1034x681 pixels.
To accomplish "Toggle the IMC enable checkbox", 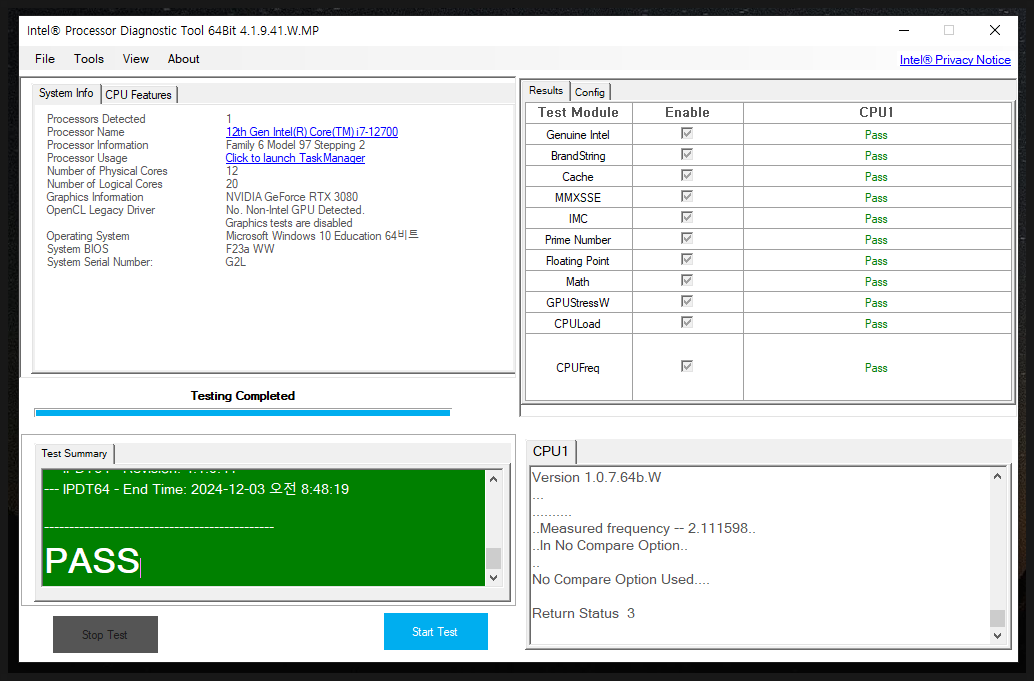I will 686,218.
